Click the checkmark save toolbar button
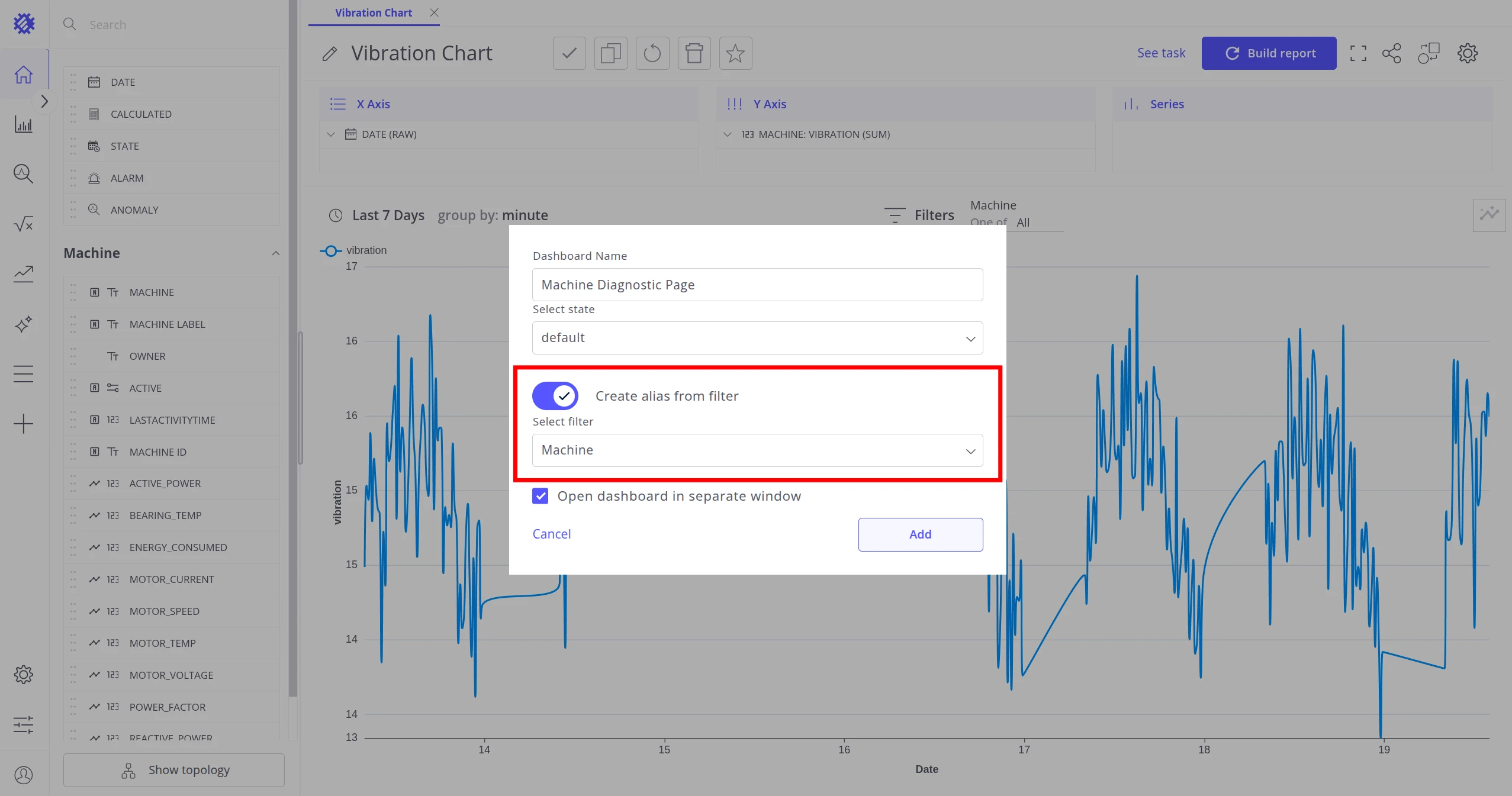This screenshot has width=1512, height=796. point(570,53)
